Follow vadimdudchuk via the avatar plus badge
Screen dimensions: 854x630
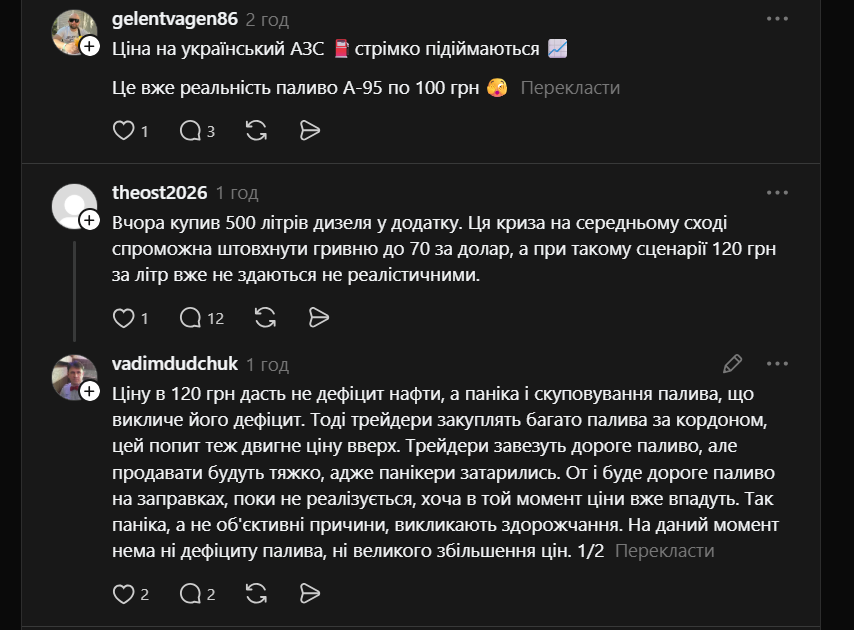(x=90, y=391)
